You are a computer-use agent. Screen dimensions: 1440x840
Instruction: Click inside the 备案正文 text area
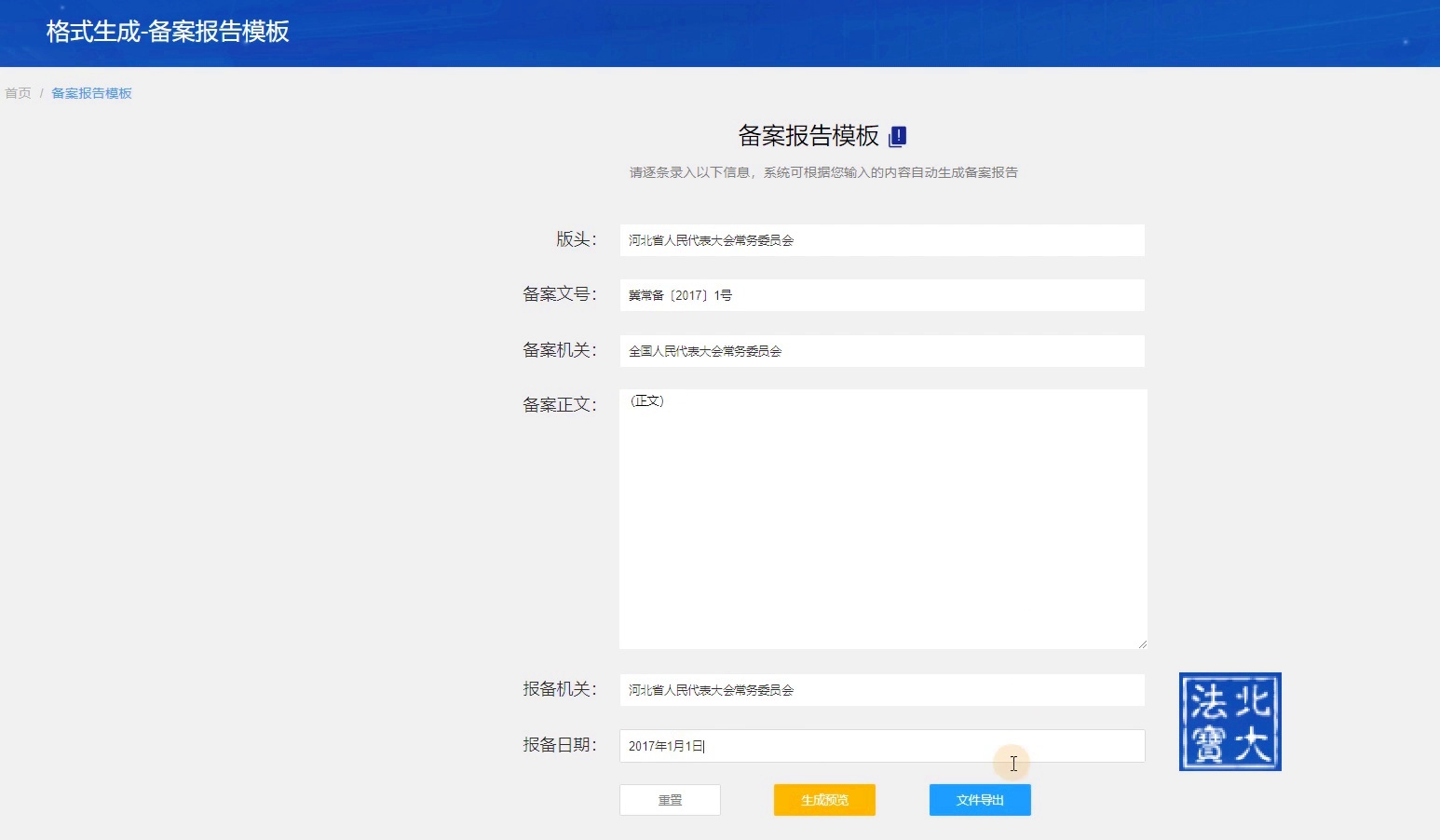(883, 519)
